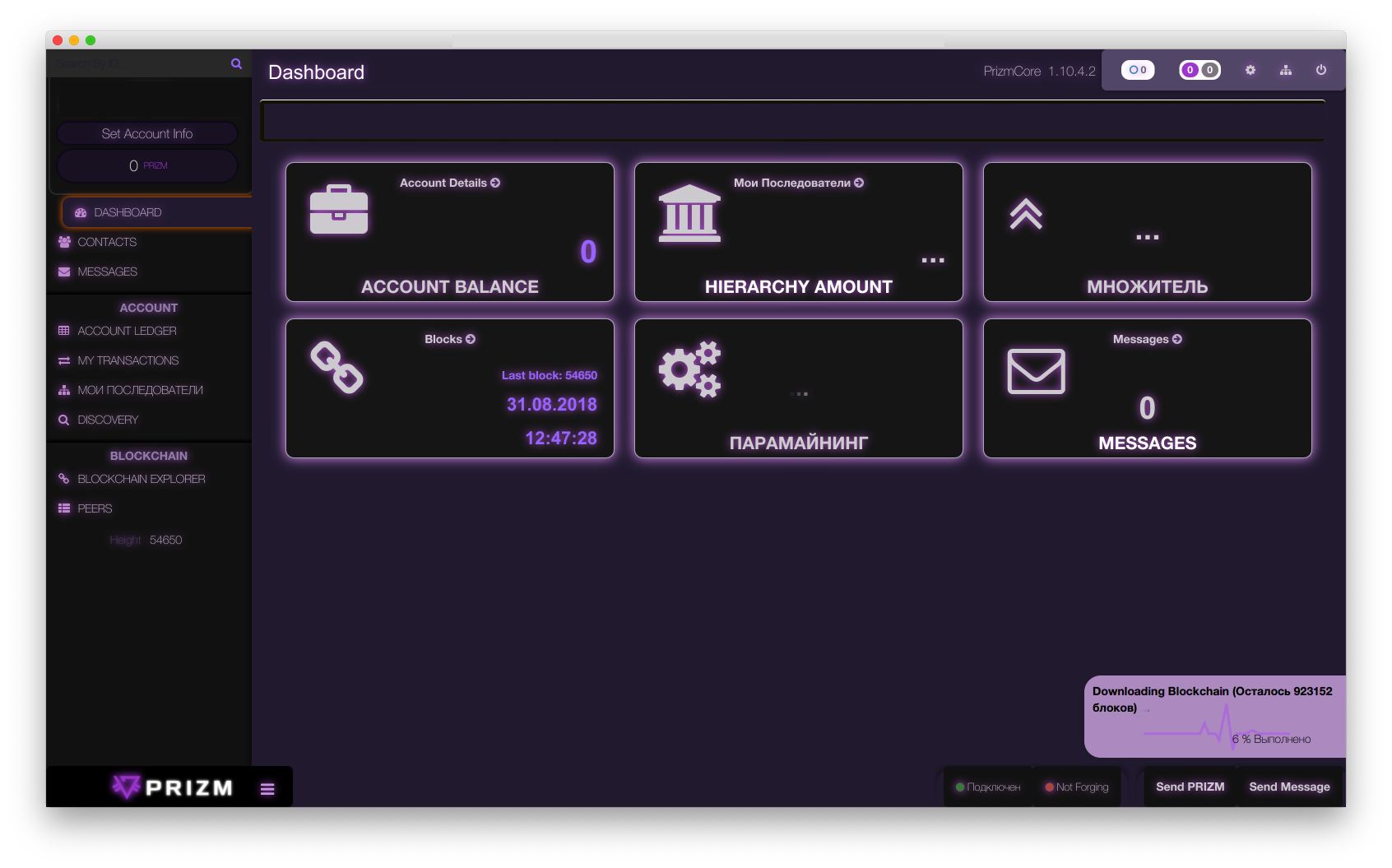
Task: Click the Dashboard gauge icon
Action: [x=81, y=212]
